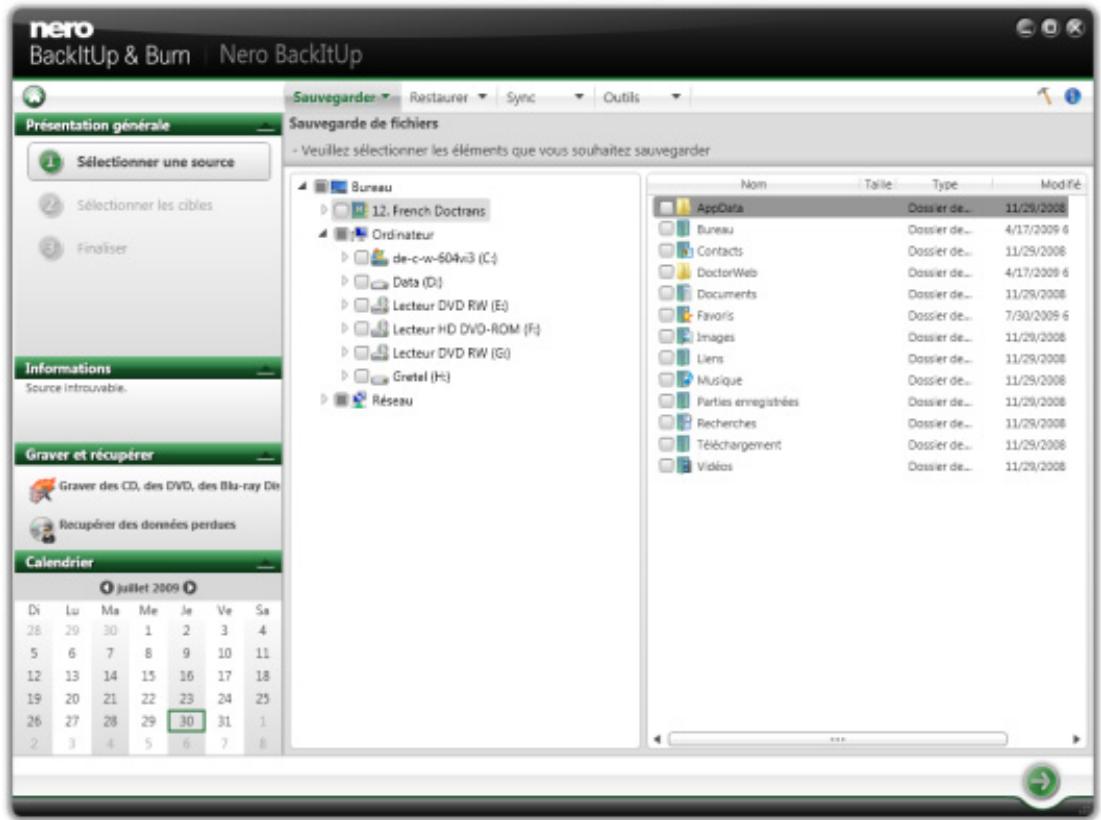Sort the file list by Nom column
The height and width of the screenshot is (820, 1101).
(x=753, y=184)
